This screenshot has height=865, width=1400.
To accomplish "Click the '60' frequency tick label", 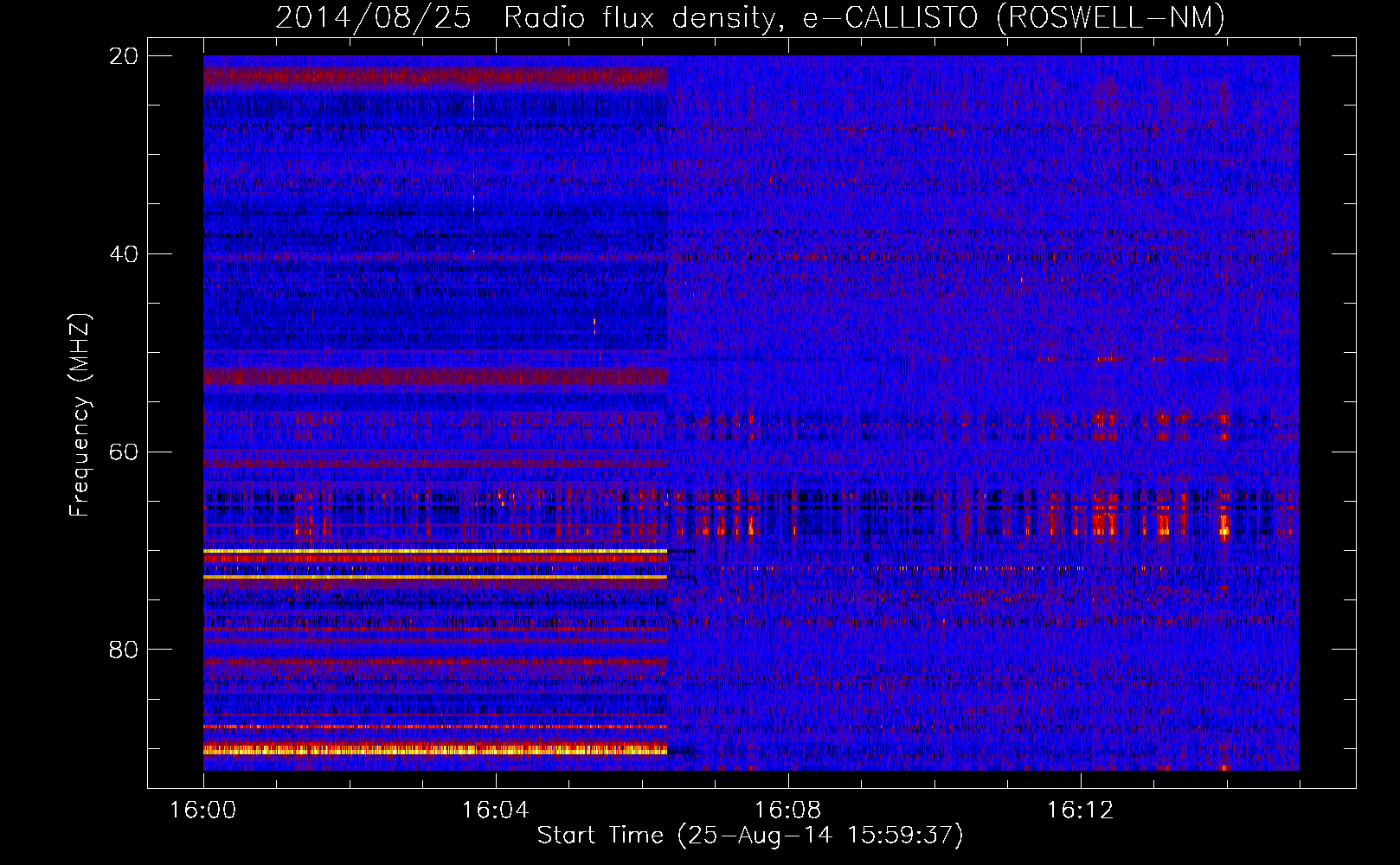I will click(125, 452).
